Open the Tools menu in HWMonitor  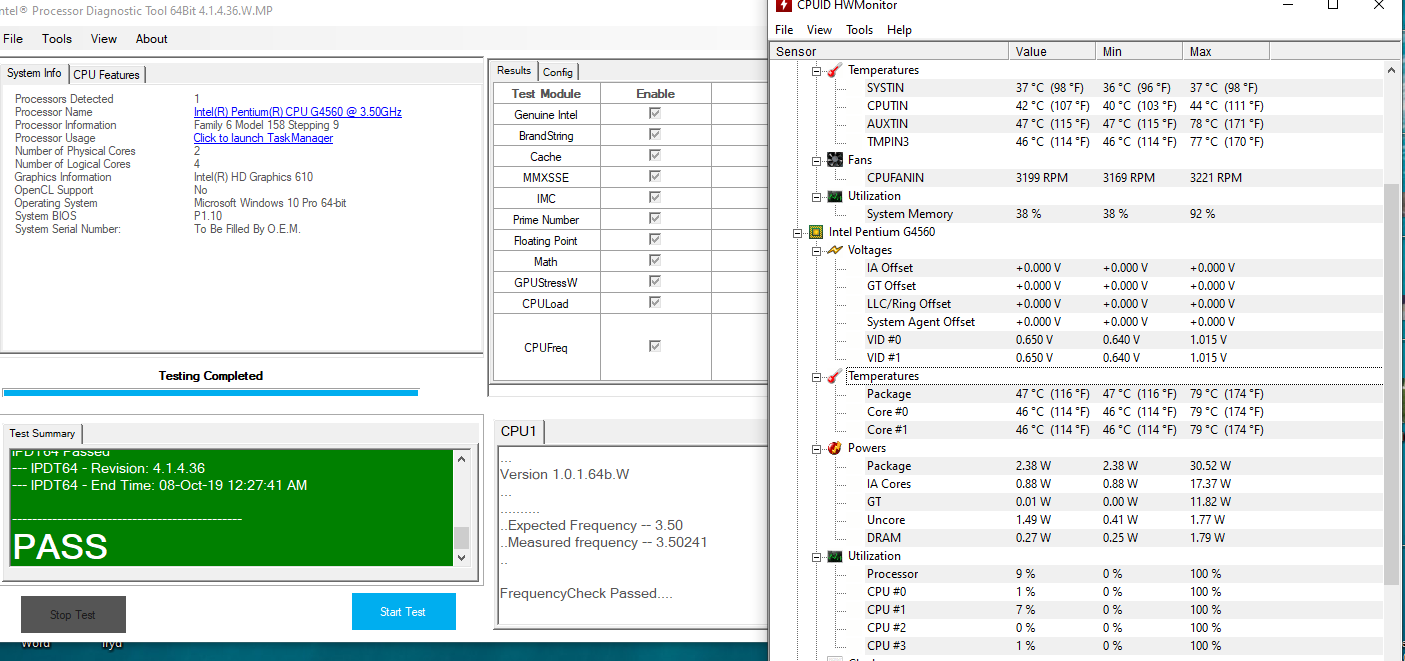[859, 30]
